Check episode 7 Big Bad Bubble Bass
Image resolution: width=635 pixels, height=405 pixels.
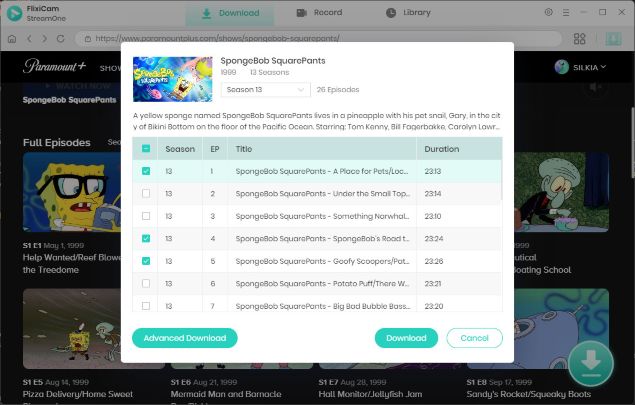coord(146,306)
